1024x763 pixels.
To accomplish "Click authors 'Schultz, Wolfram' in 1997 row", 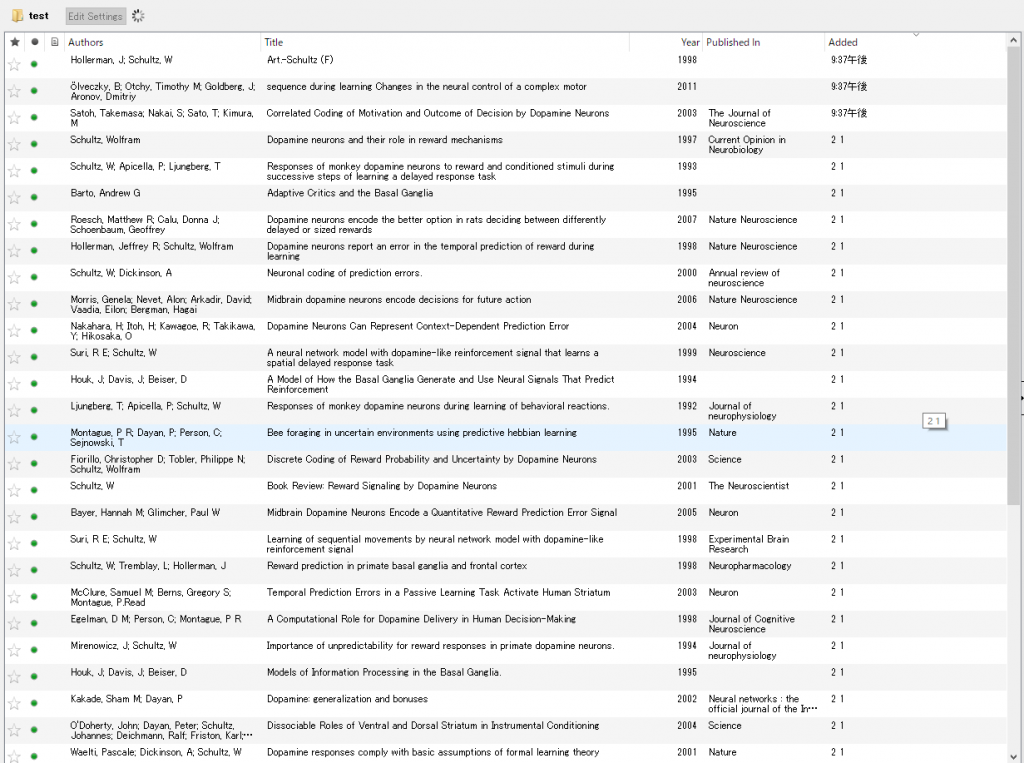I will 105,140.
